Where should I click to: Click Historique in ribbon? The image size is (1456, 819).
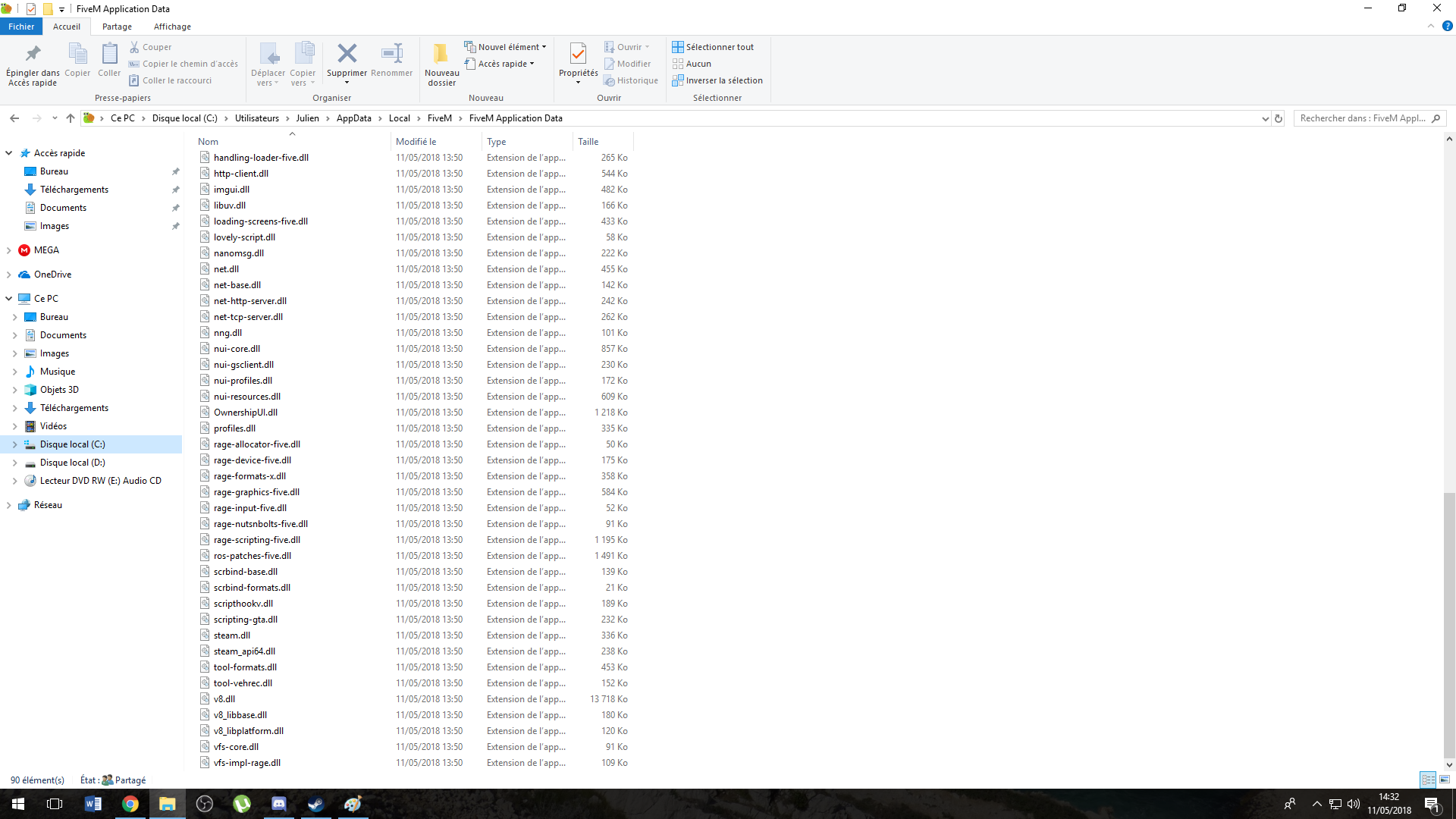(630, 80)
